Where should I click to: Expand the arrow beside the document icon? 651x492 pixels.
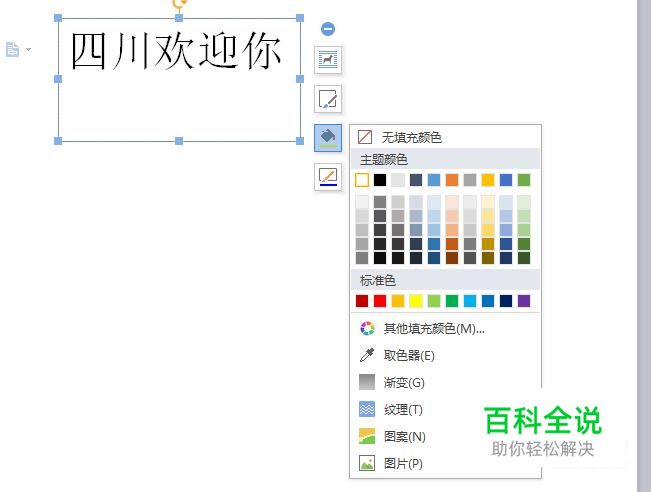(x=28, y=50)
